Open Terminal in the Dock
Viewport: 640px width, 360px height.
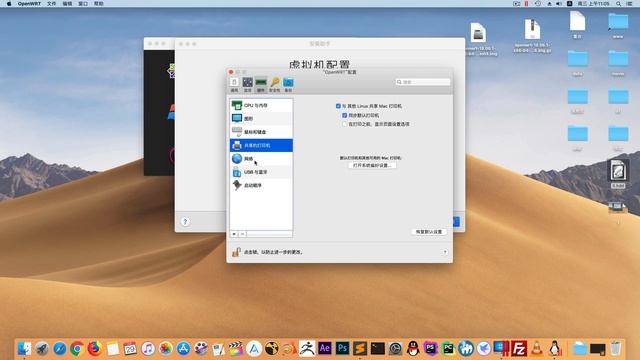coord(378,349)
